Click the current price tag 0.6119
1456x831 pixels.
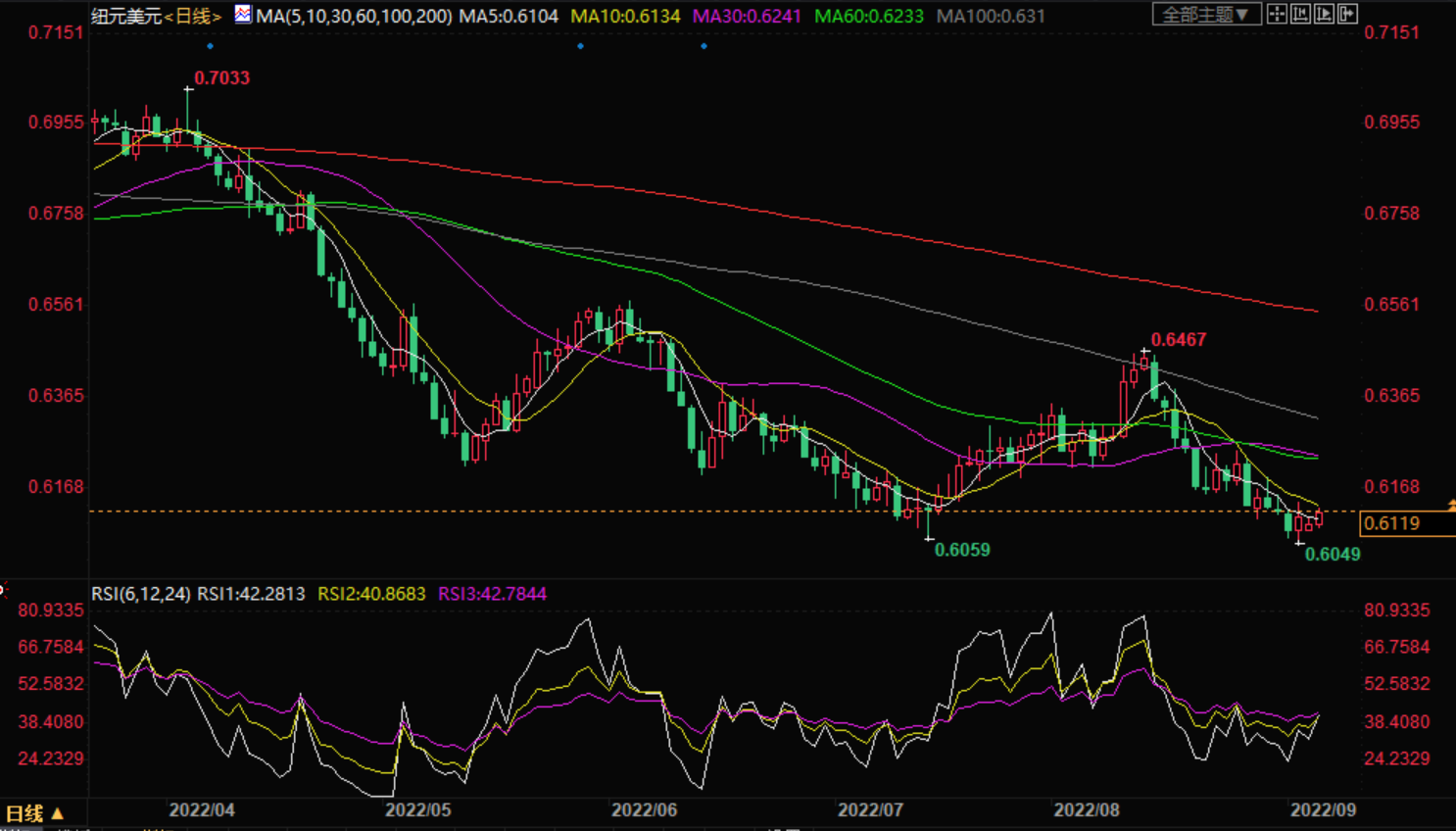point(1392,523)
